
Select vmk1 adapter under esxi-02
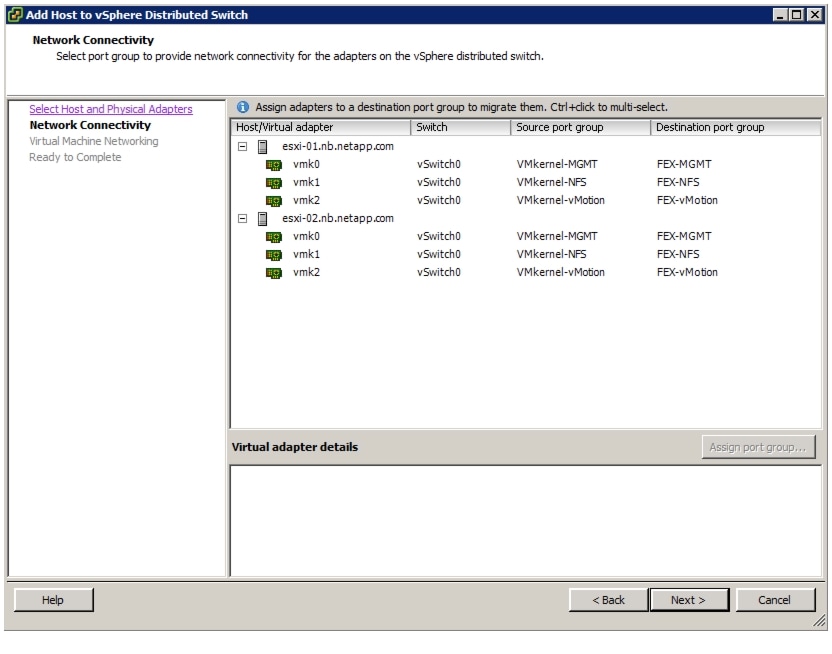pos(306,255)
